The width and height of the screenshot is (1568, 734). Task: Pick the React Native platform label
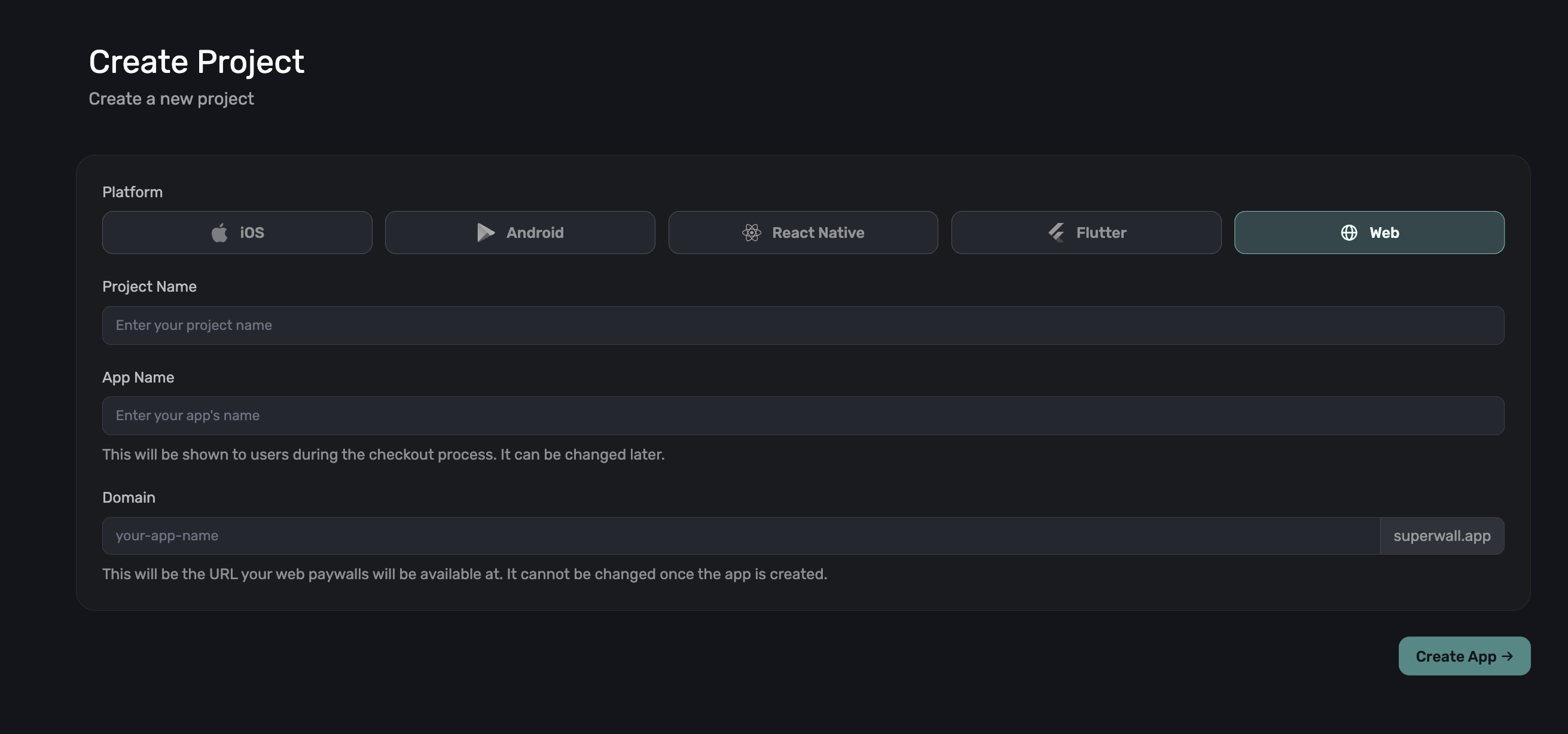pos(817,233)
